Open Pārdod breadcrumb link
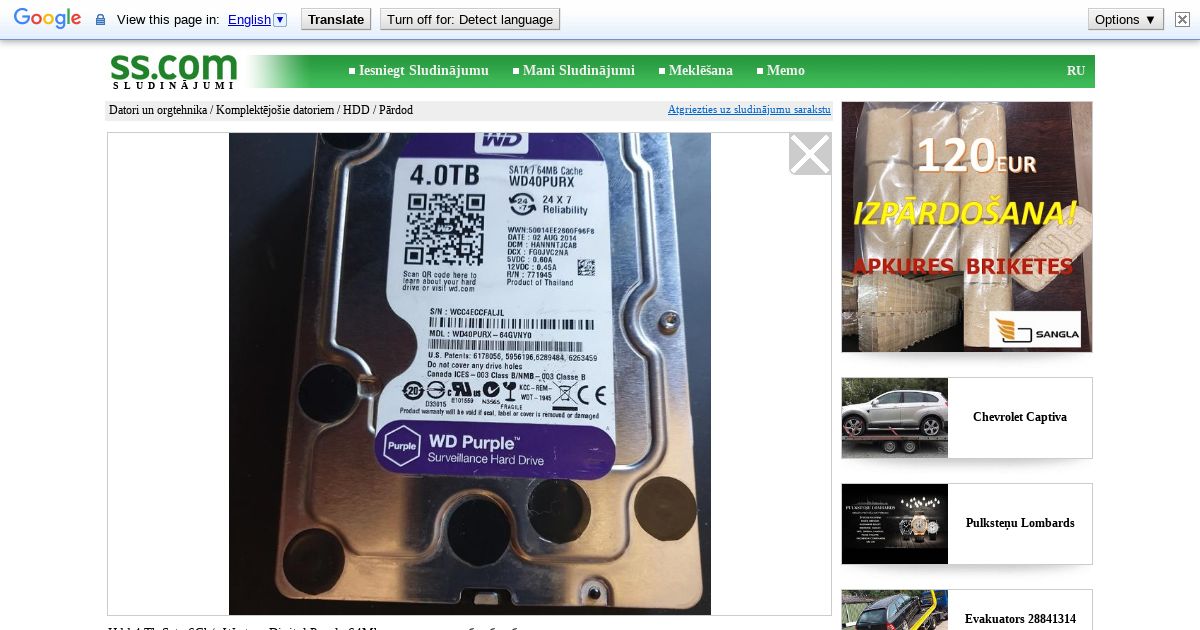Image resolution: width=1200 pixels, height=630 pixels. [396, 110]
